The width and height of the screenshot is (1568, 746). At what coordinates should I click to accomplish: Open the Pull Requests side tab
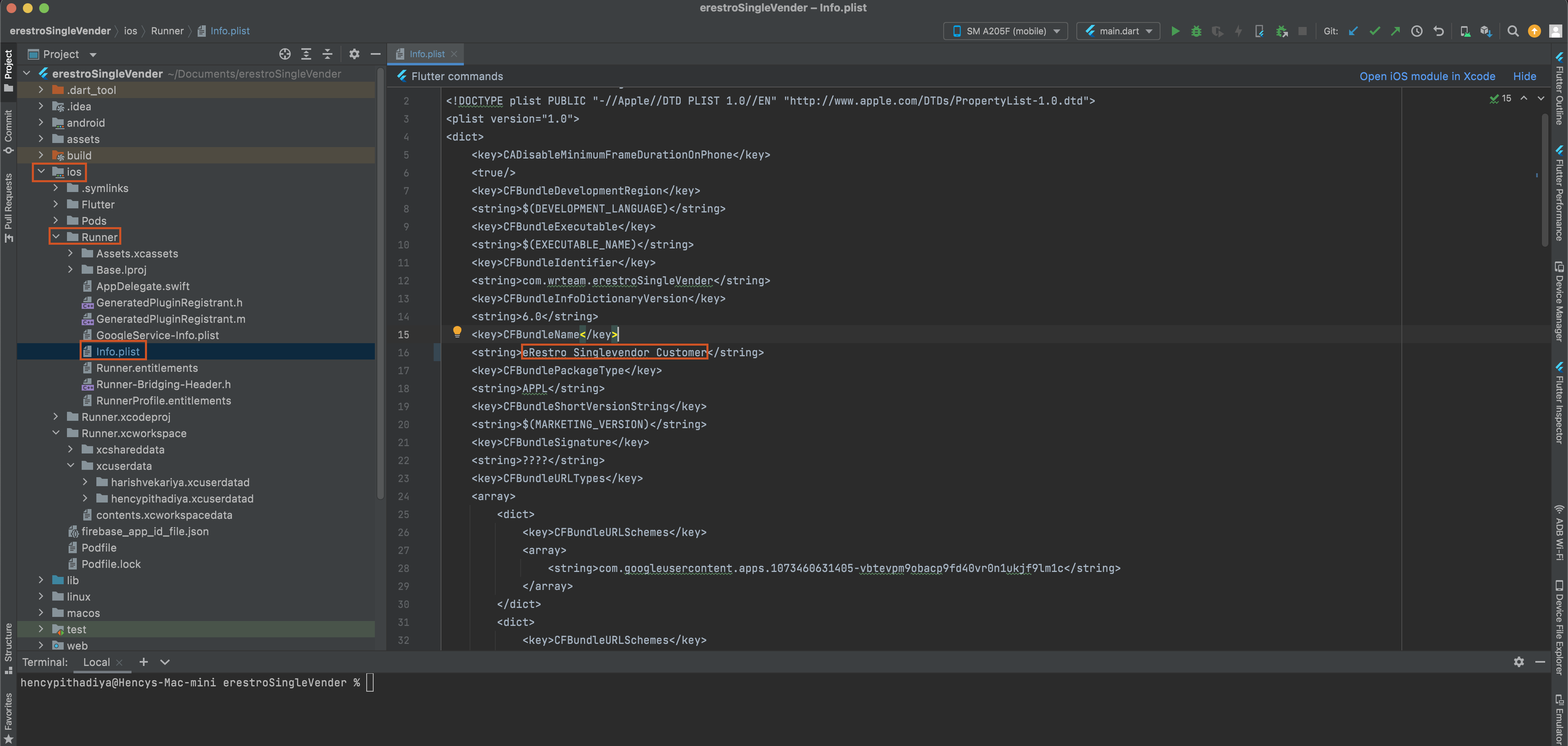click(x=8, y=208)
